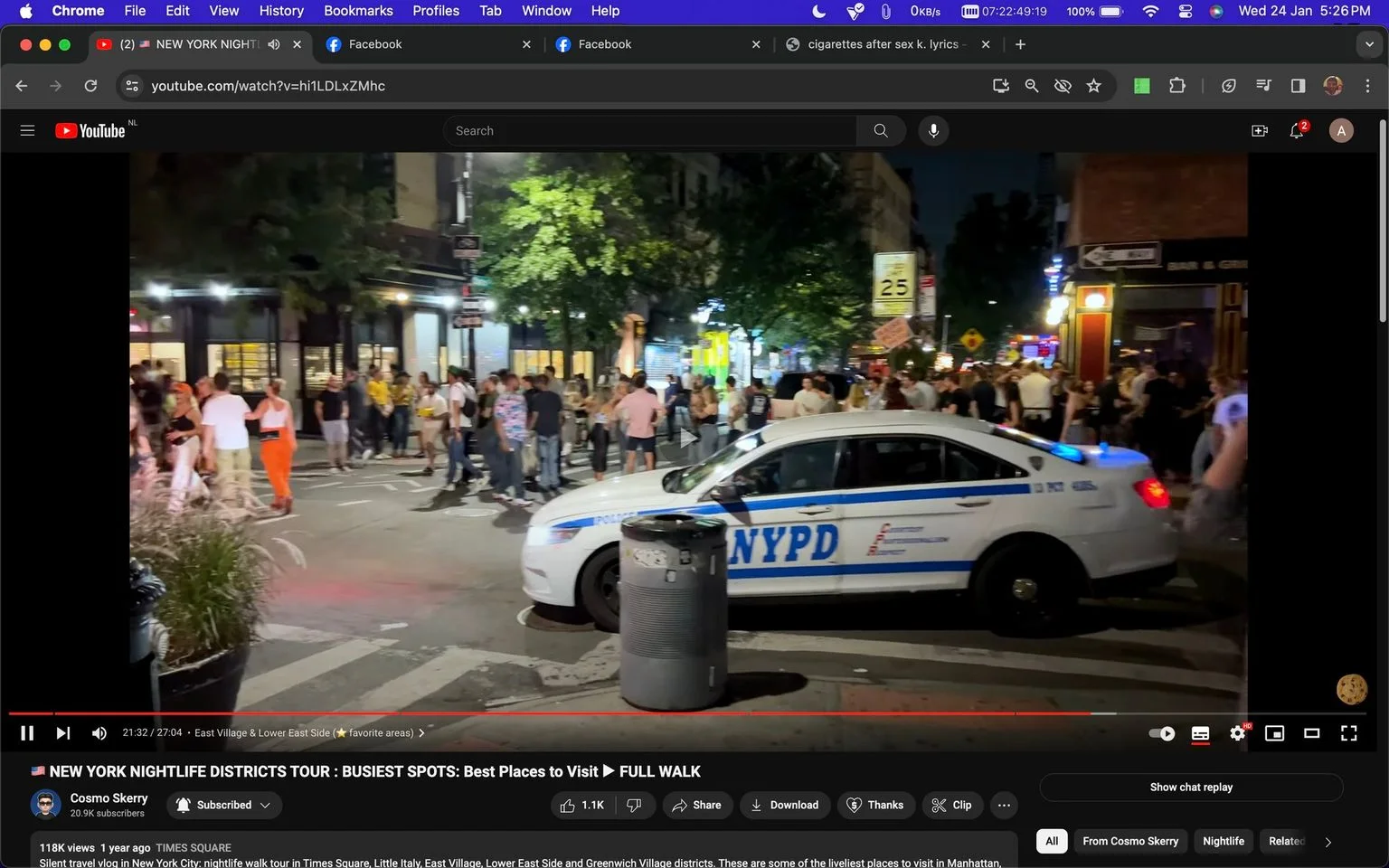The image size is (1389, 868).
Task: Click the Download button
Action: point(785,805)
